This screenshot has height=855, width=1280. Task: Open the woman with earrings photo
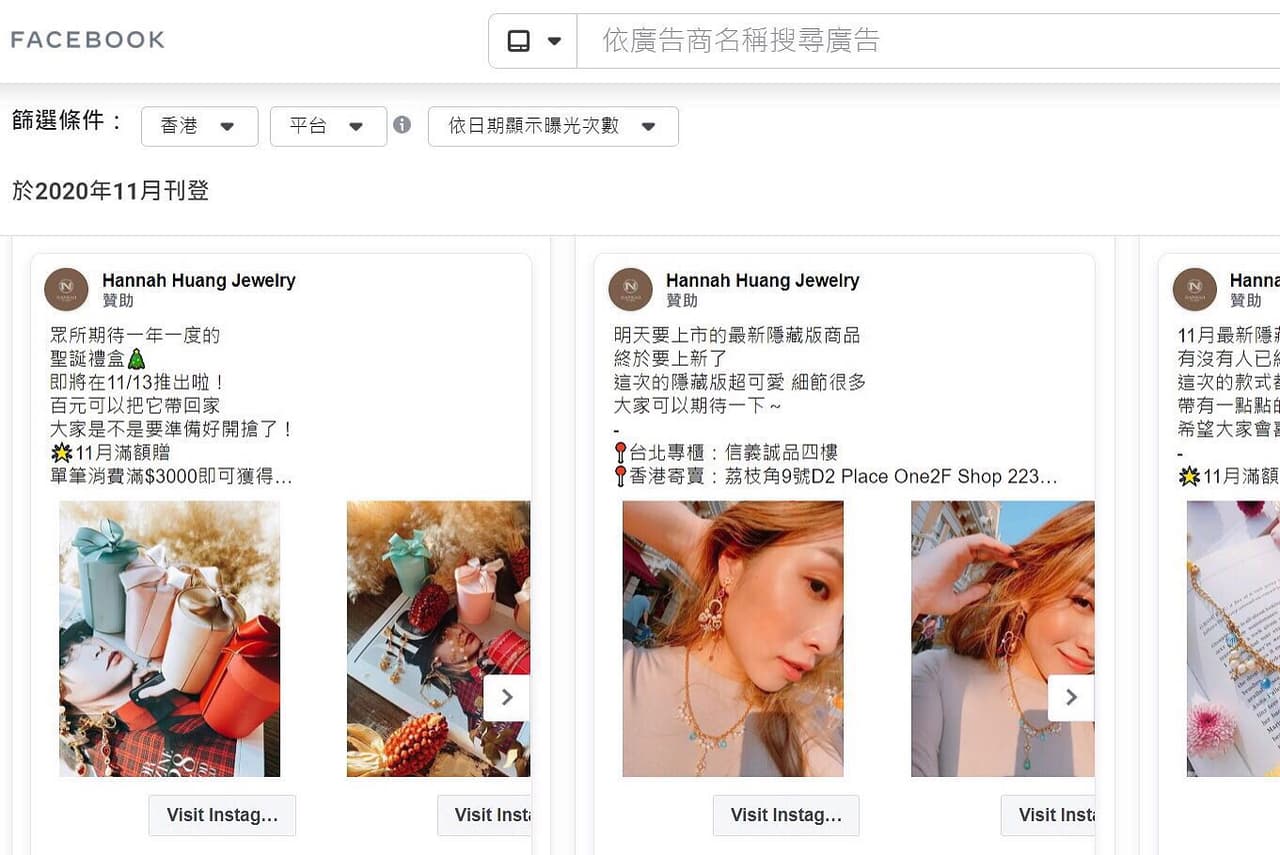point(733,639)
